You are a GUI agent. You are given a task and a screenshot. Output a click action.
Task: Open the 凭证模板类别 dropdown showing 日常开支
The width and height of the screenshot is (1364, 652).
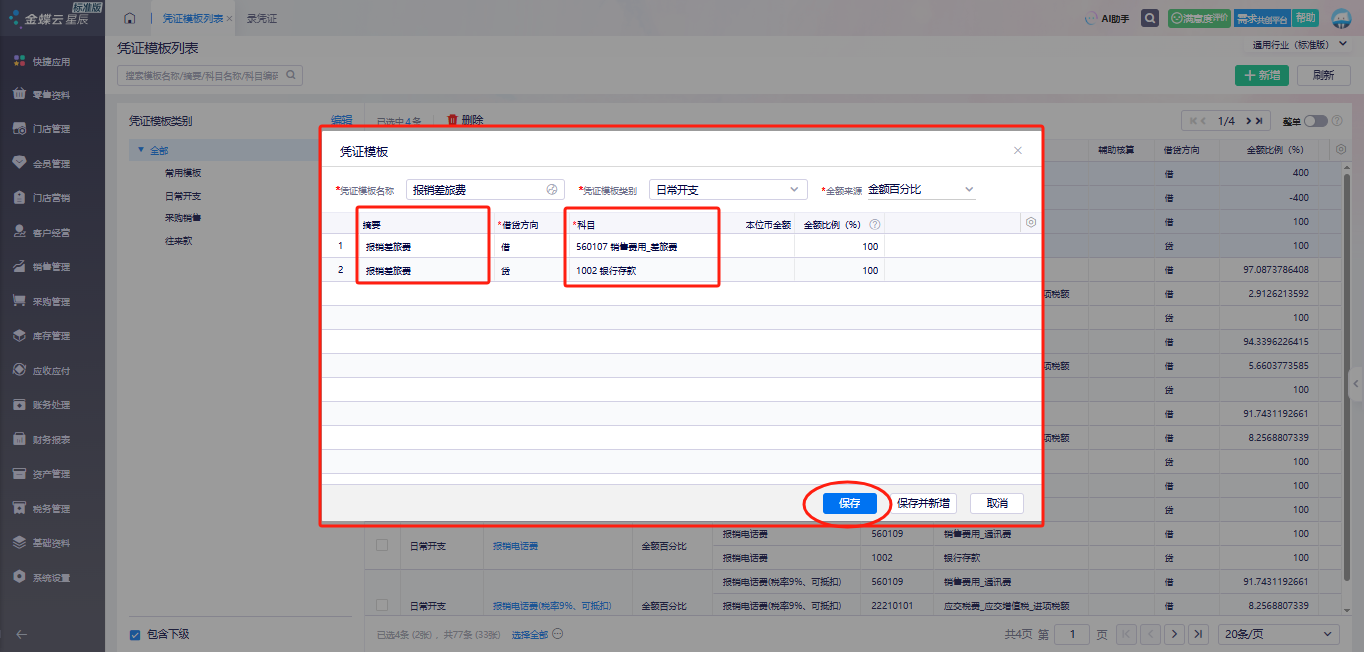(x=727, y=189)
